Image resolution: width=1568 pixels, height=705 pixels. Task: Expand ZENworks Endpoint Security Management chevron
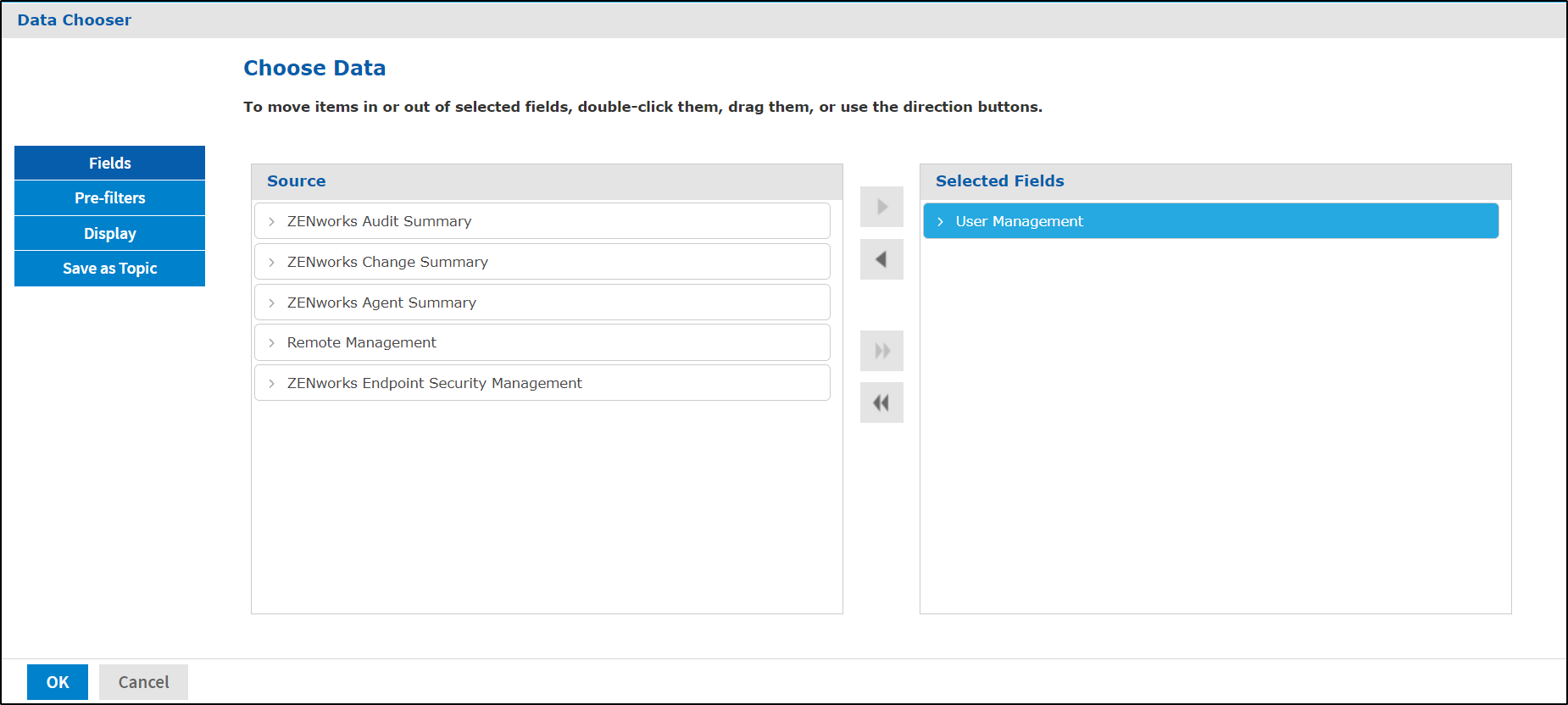point(271,383)
